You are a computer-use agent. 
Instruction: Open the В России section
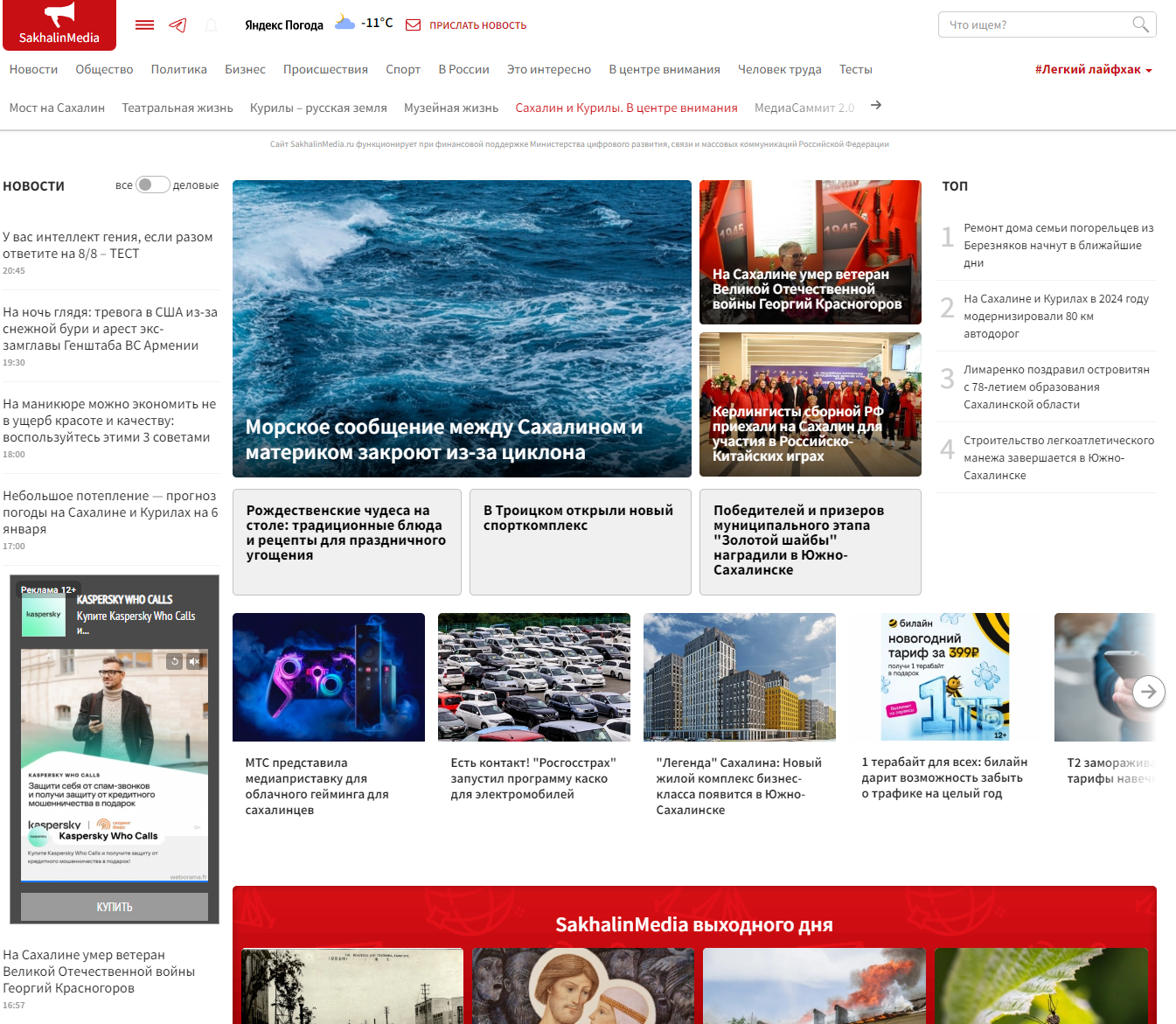pyautogui.click(x=463, y=70)
